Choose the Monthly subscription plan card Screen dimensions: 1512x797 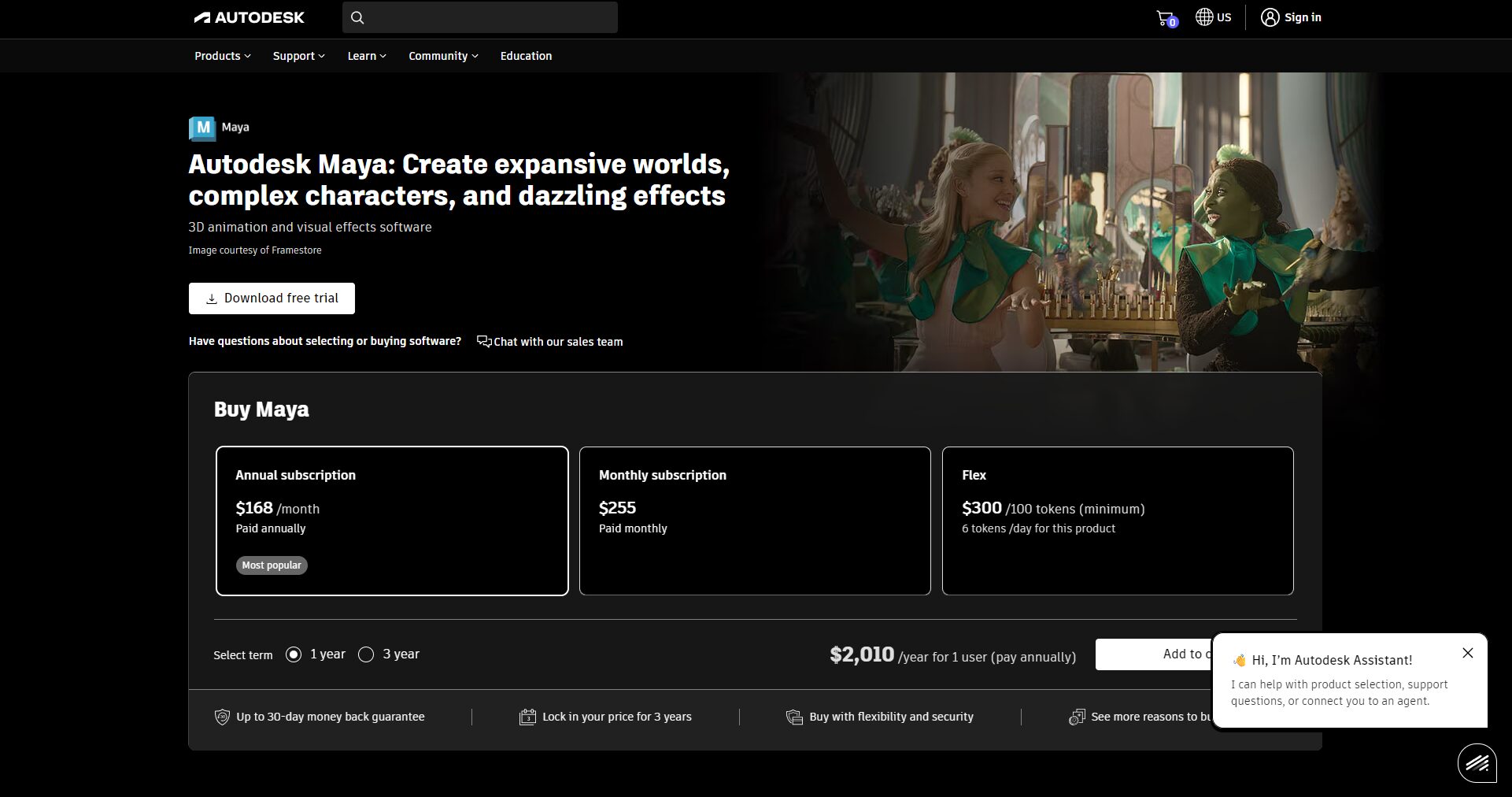[x=754, y=521]
